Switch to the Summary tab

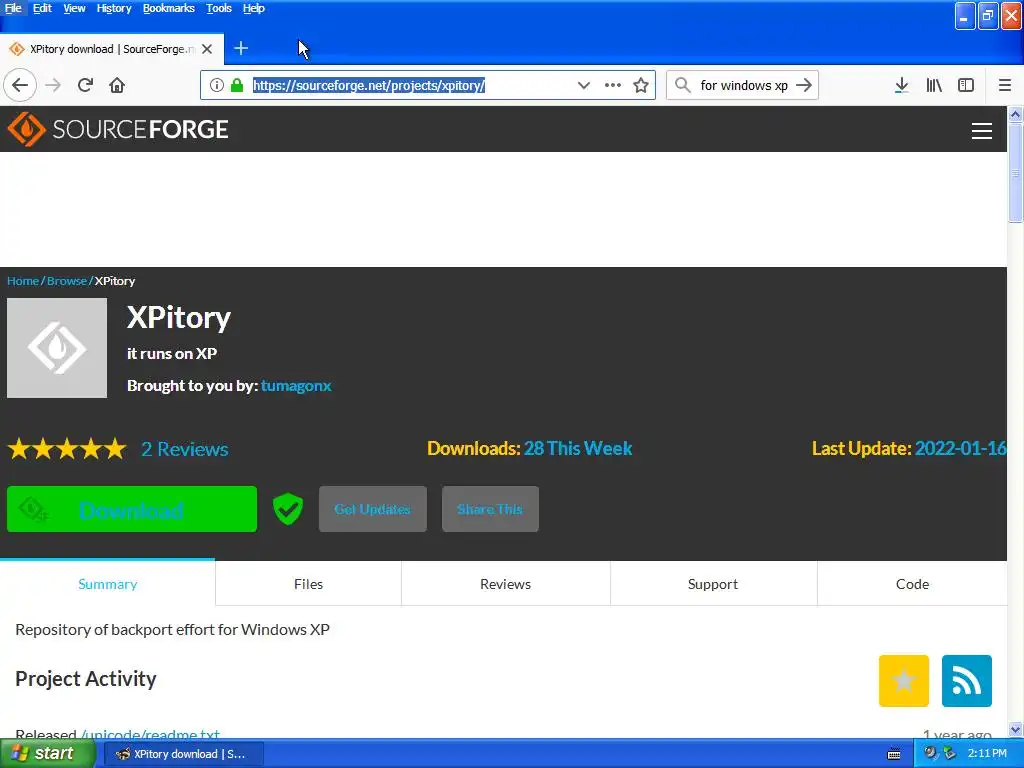(x=108, y=584)
